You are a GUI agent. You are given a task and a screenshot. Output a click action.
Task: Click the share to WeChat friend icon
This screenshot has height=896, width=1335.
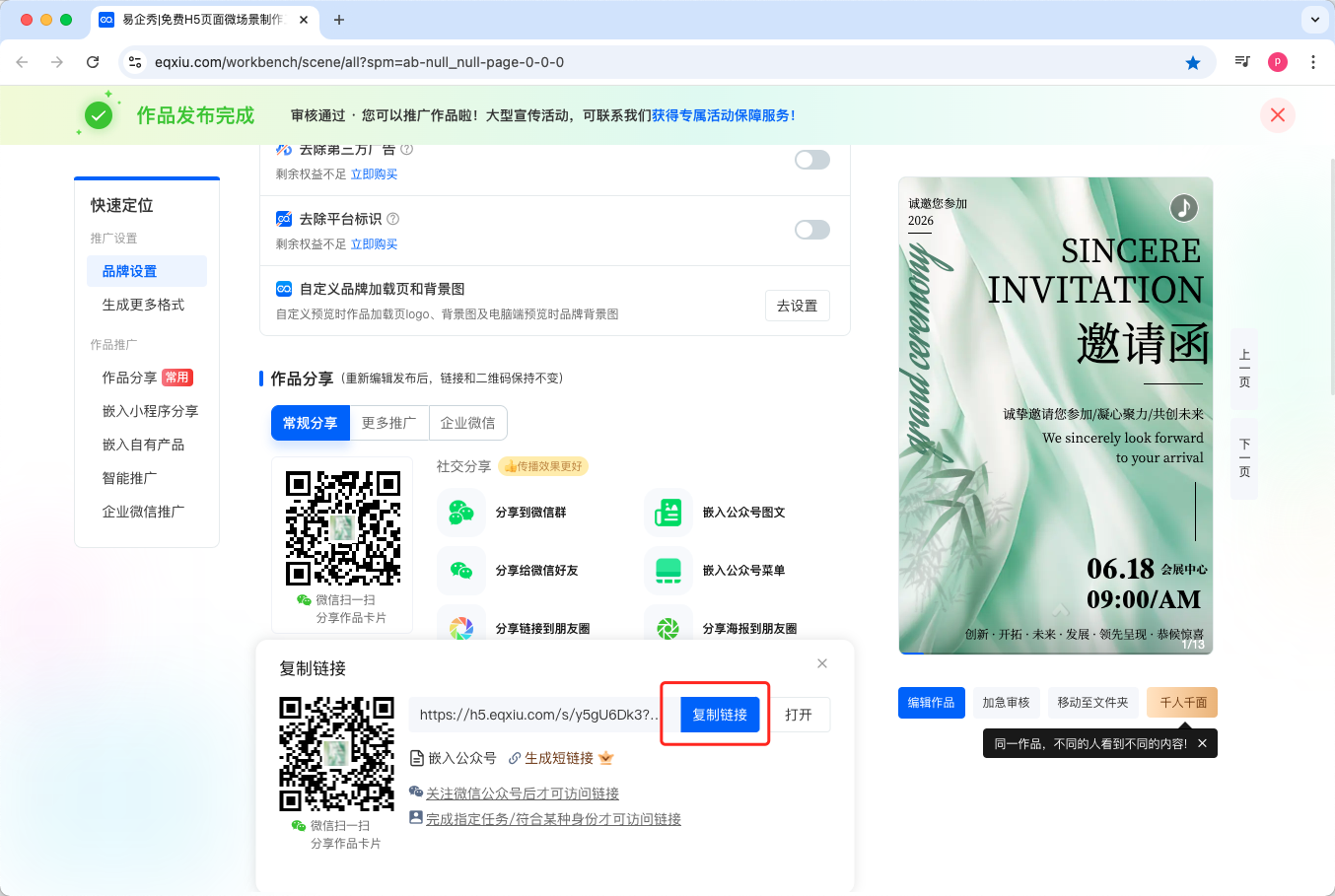461,571
